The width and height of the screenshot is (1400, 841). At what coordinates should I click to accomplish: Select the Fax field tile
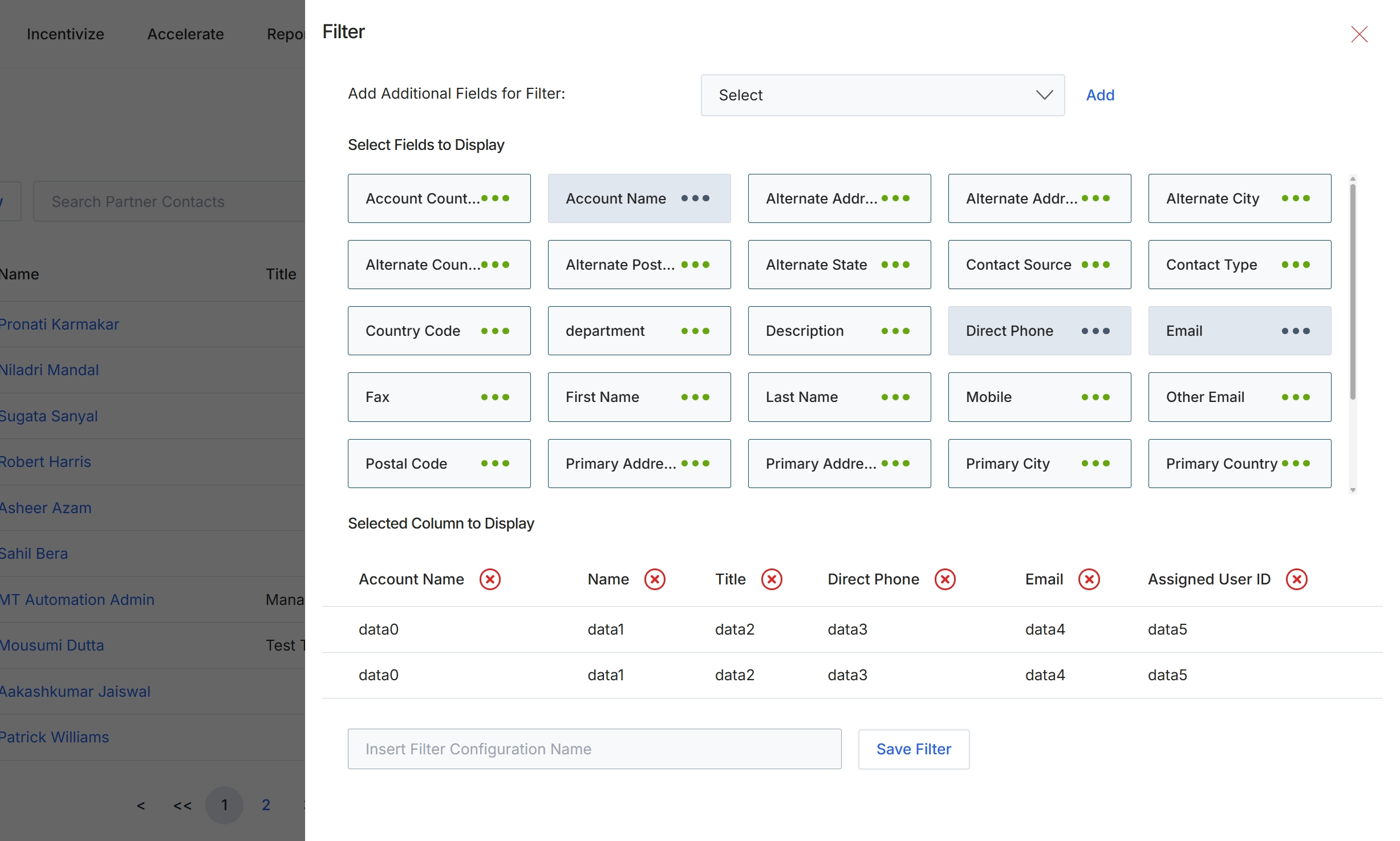coord(439,397)
